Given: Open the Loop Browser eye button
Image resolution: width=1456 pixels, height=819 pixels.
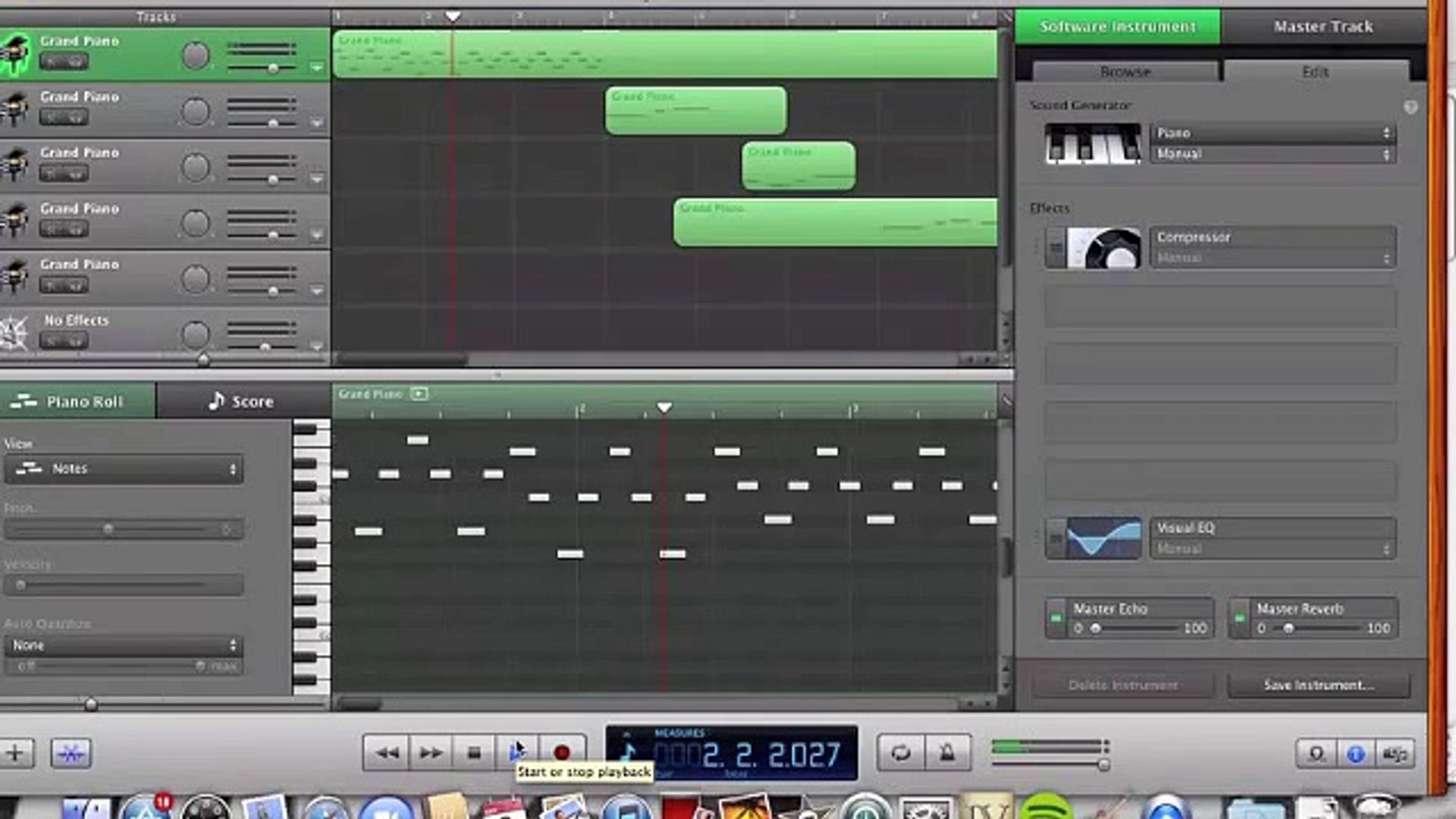Looking at the screenshot, I should 1316,754.
